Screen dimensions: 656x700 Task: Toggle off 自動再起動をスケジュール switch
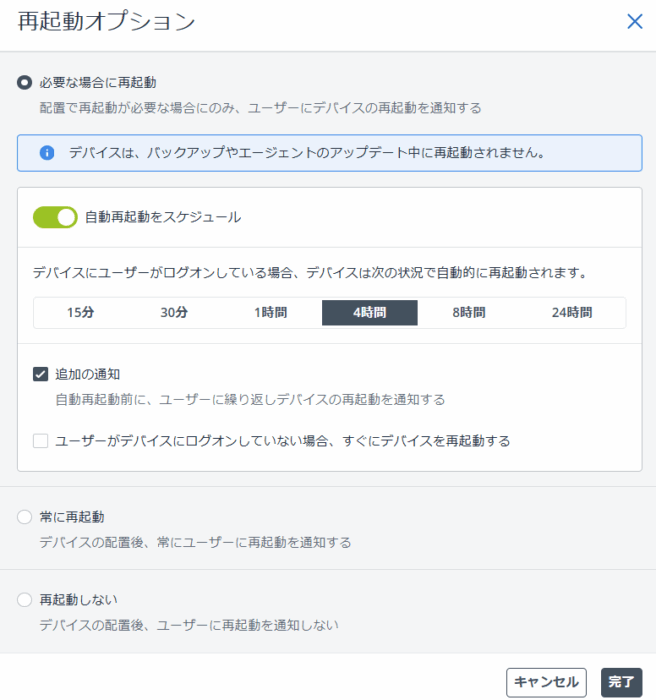pos(55,217)
